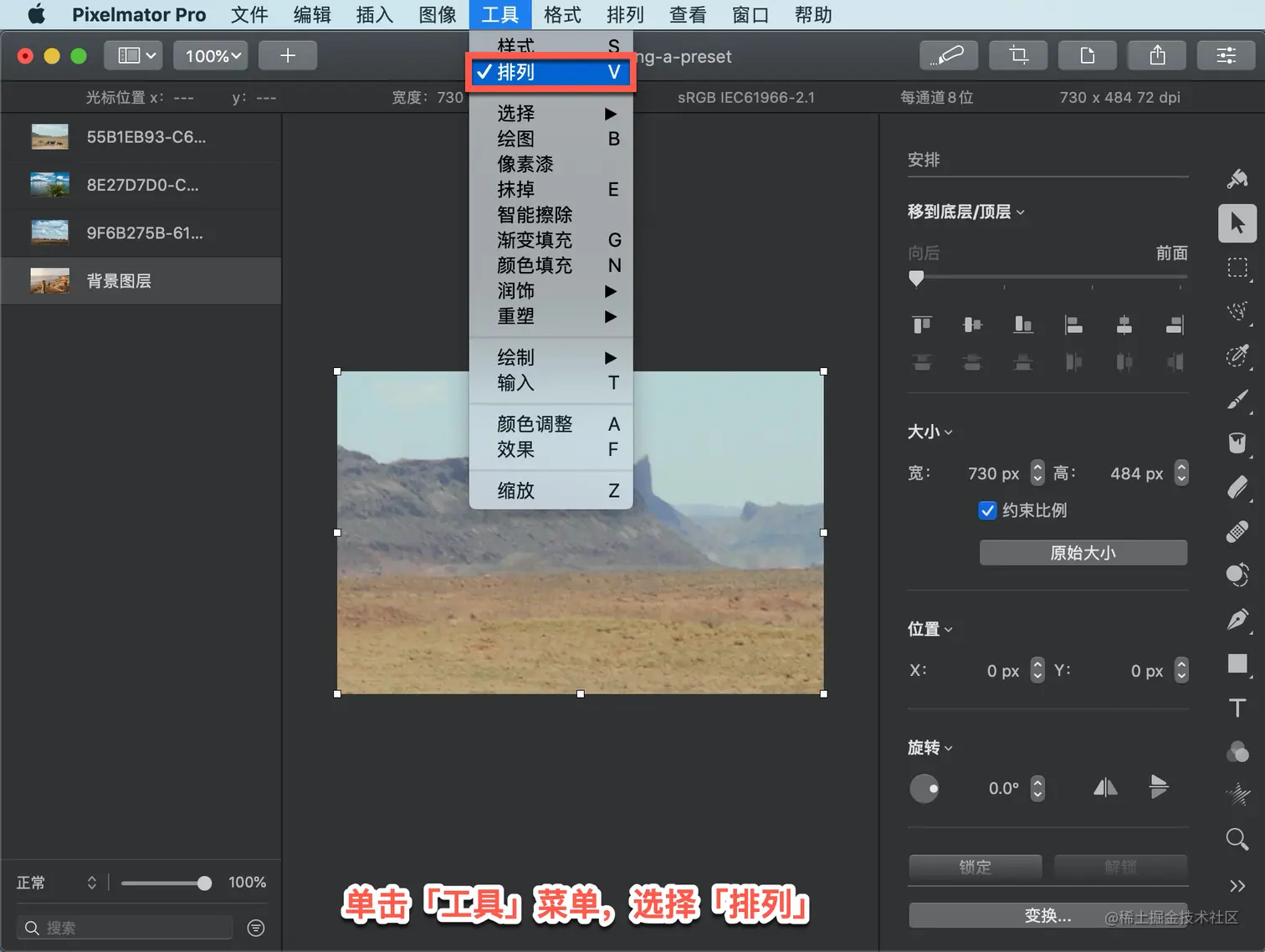1265x952 pixels.
Task: Click the rotation angle dial
Action: click(x=924, y=788)
